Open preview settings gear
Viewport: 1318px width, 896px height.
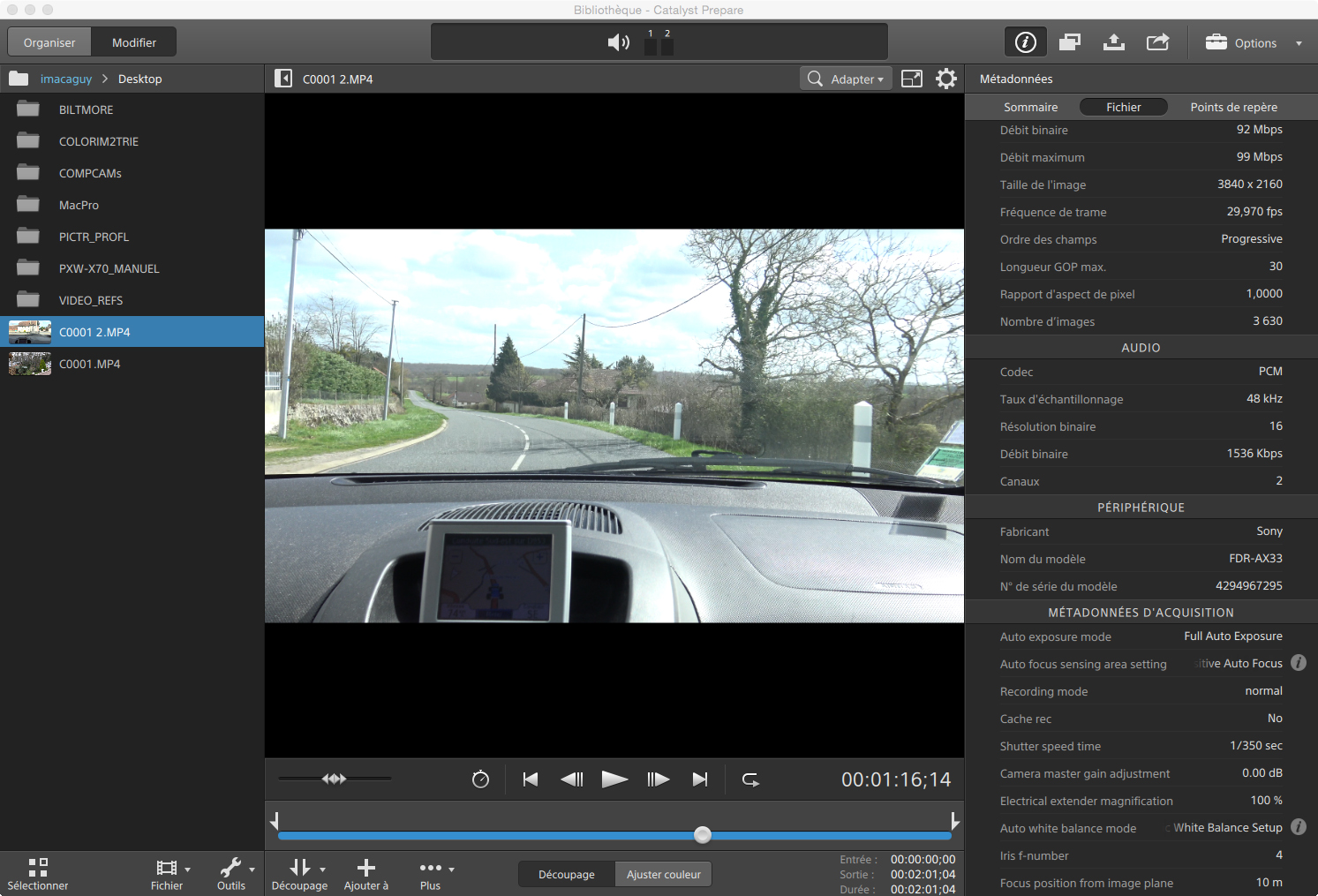pyautogui.click(x=946, y=79)
